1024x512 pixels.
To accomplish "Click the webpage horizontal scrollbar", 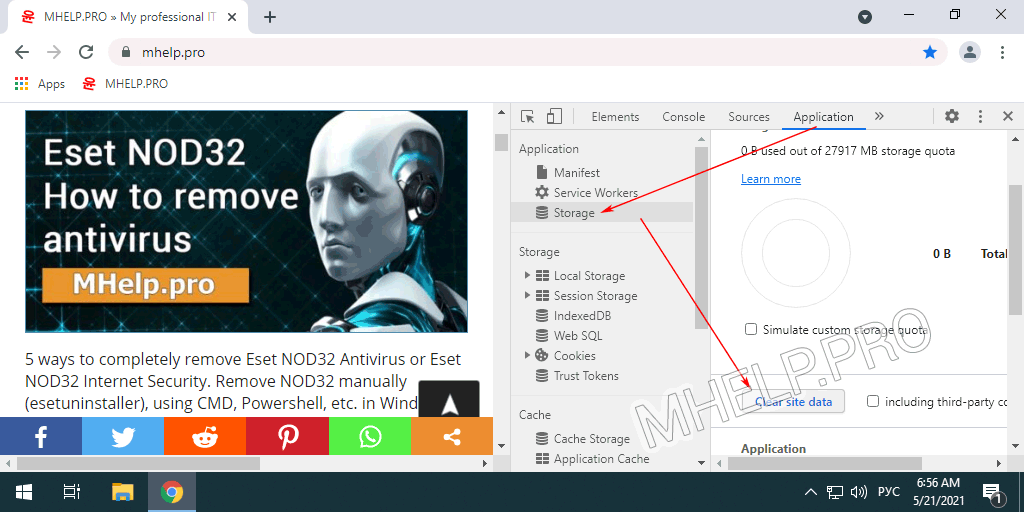I will (x=138, y=463).
